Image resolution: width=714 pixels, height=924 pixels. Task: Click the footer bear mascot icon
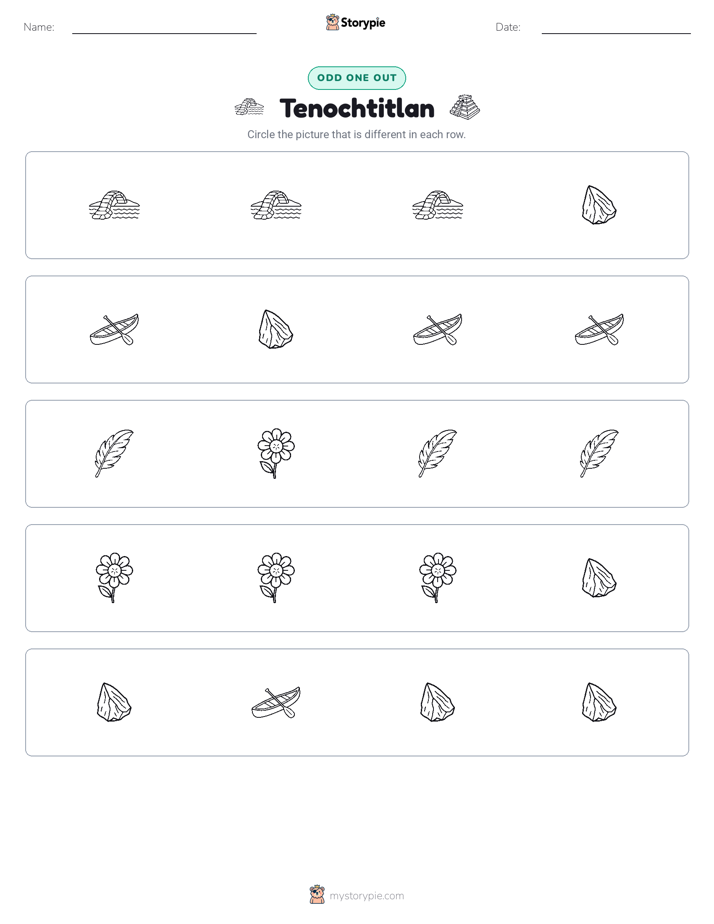coord(317,895)
